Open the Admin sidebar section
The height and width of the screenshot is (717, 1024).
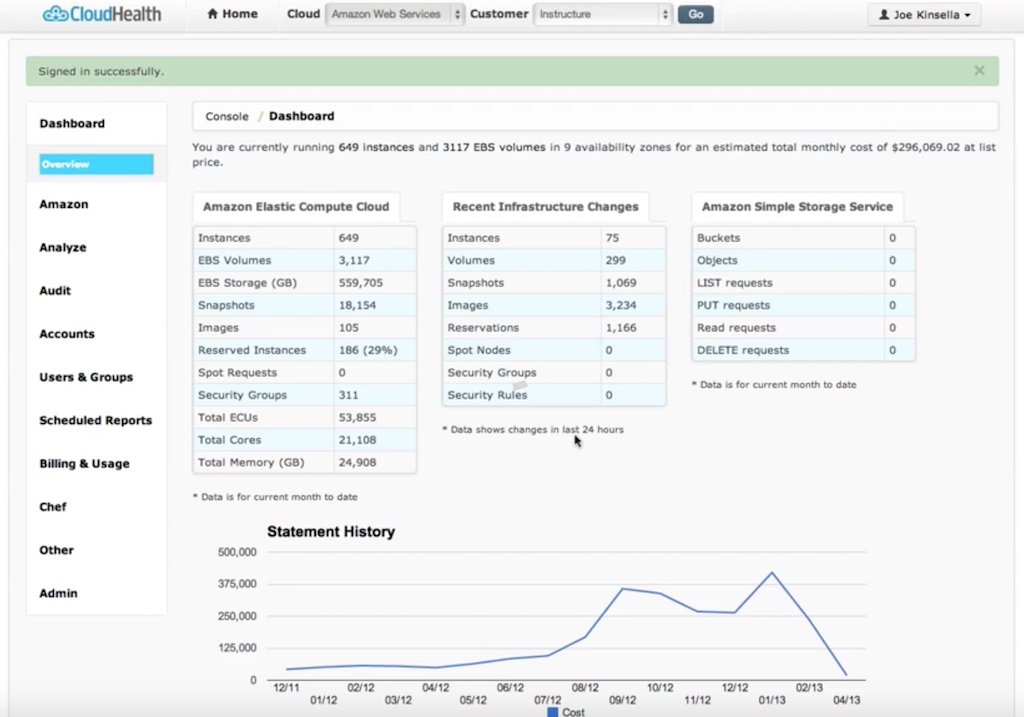[x=58, y=593]
